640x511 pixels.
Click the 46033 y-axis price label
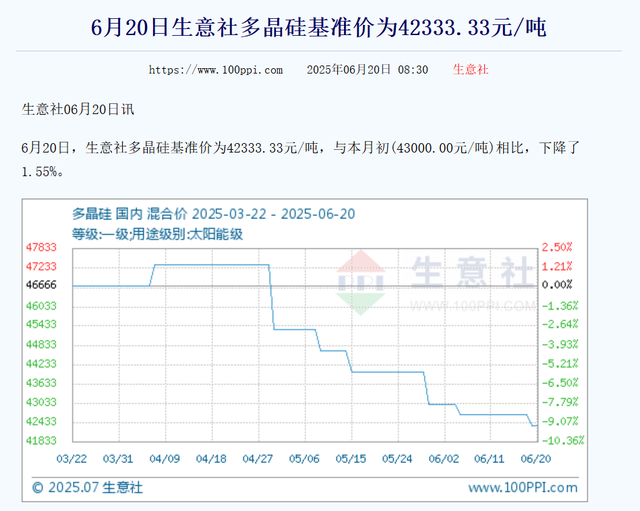coord(41,306)
